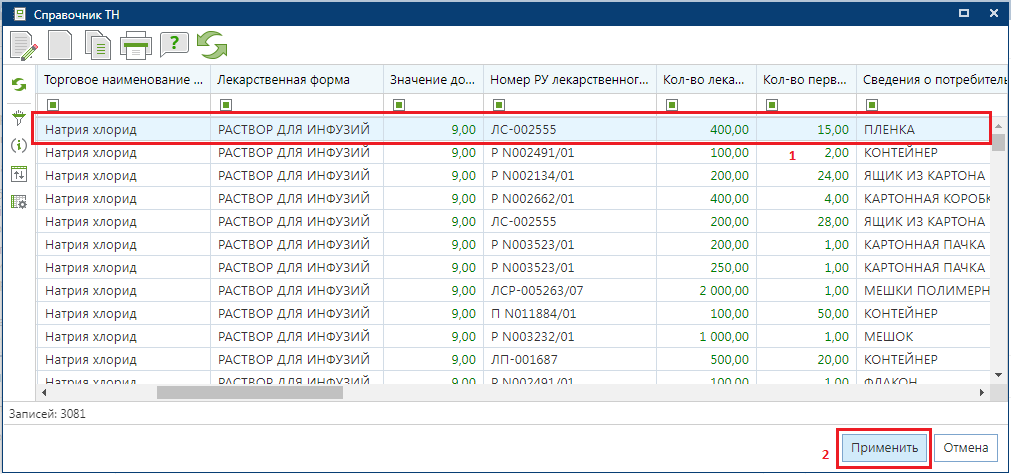Sort by Кол-во перв... column header
1011x474 pixels.
(x=806, y=80)
